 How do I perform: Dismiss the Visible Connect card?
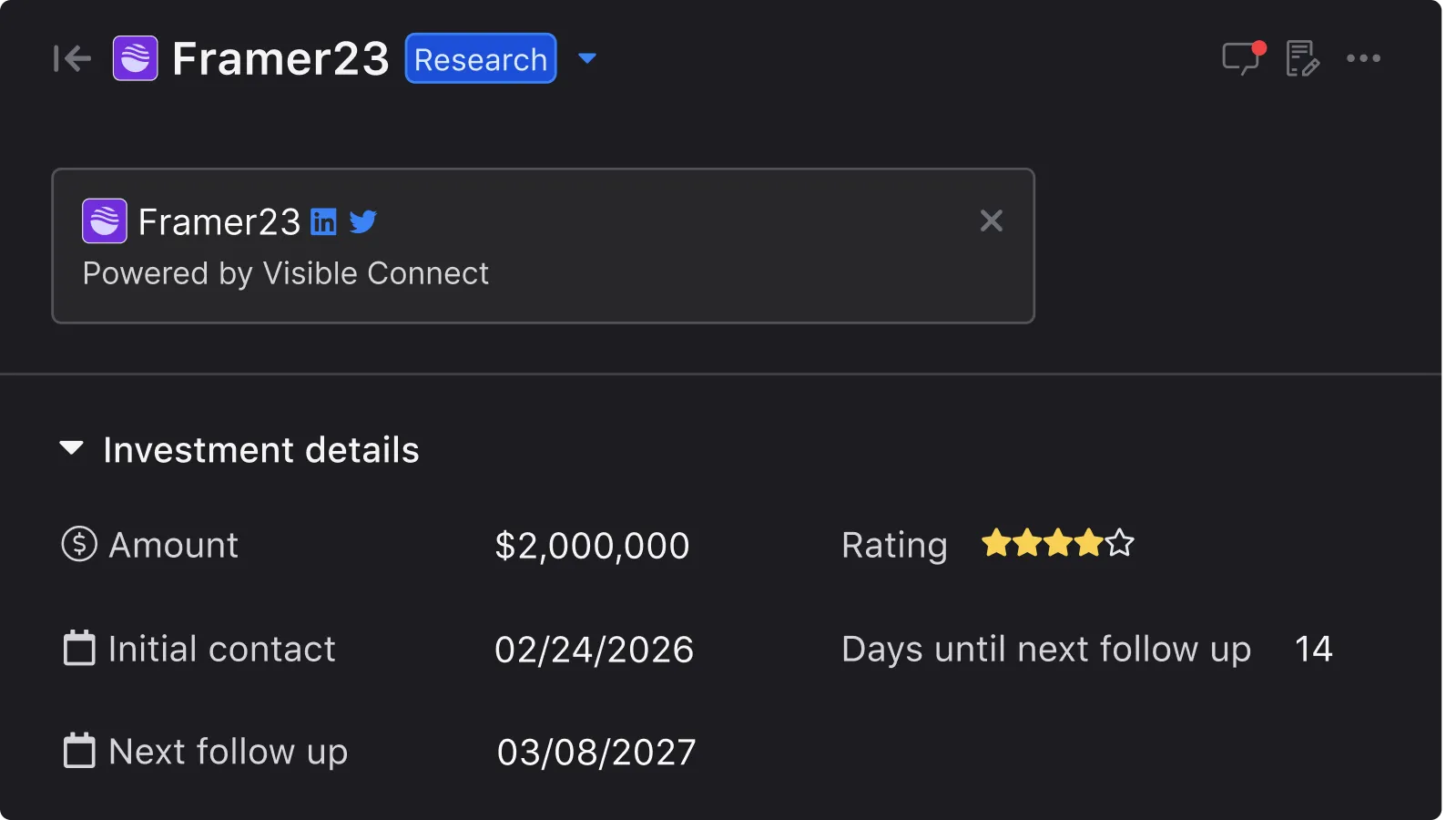pyautogui.click(x=991, y=220)
